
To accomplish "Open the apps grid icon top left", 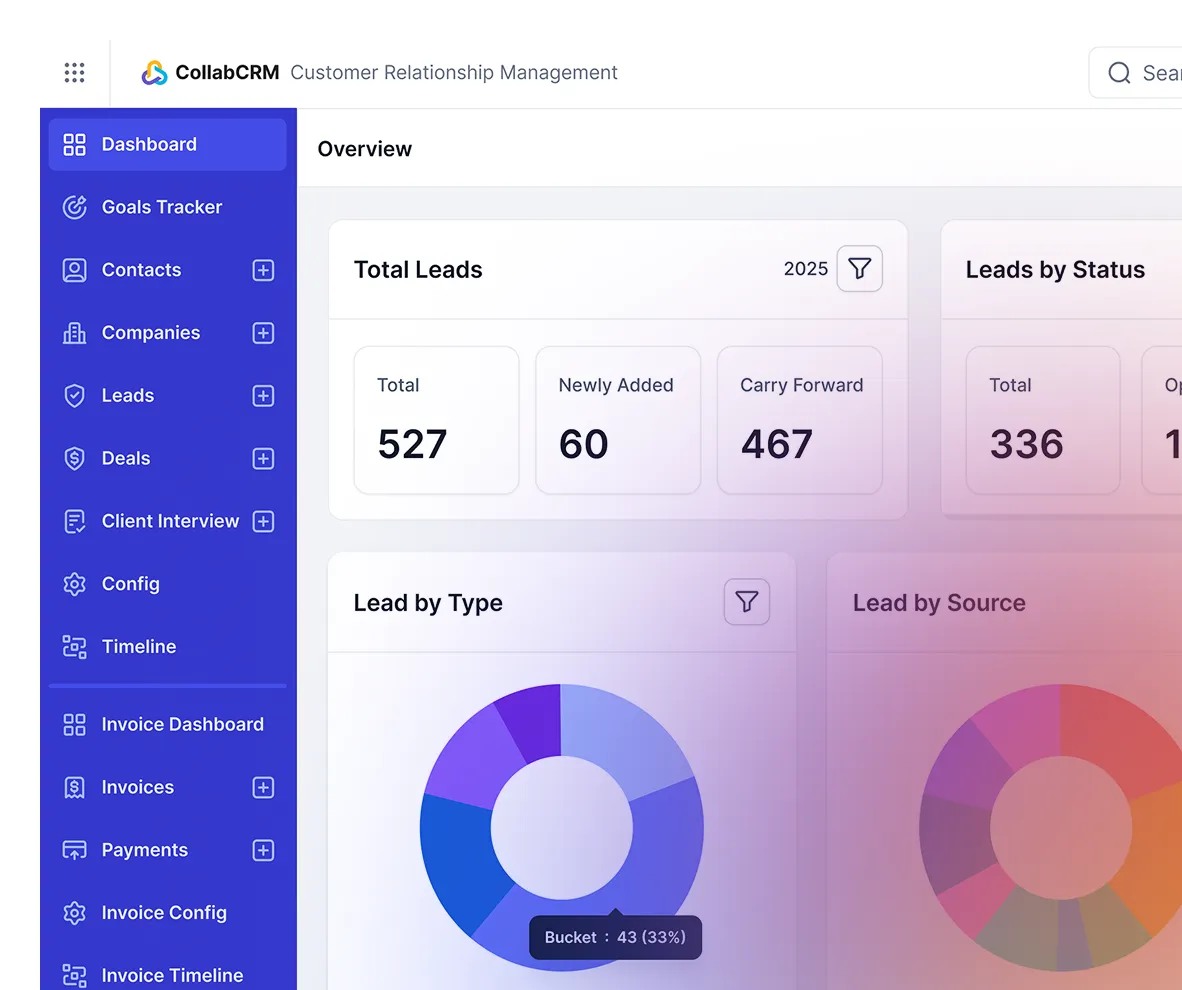I will click(74, 72).
